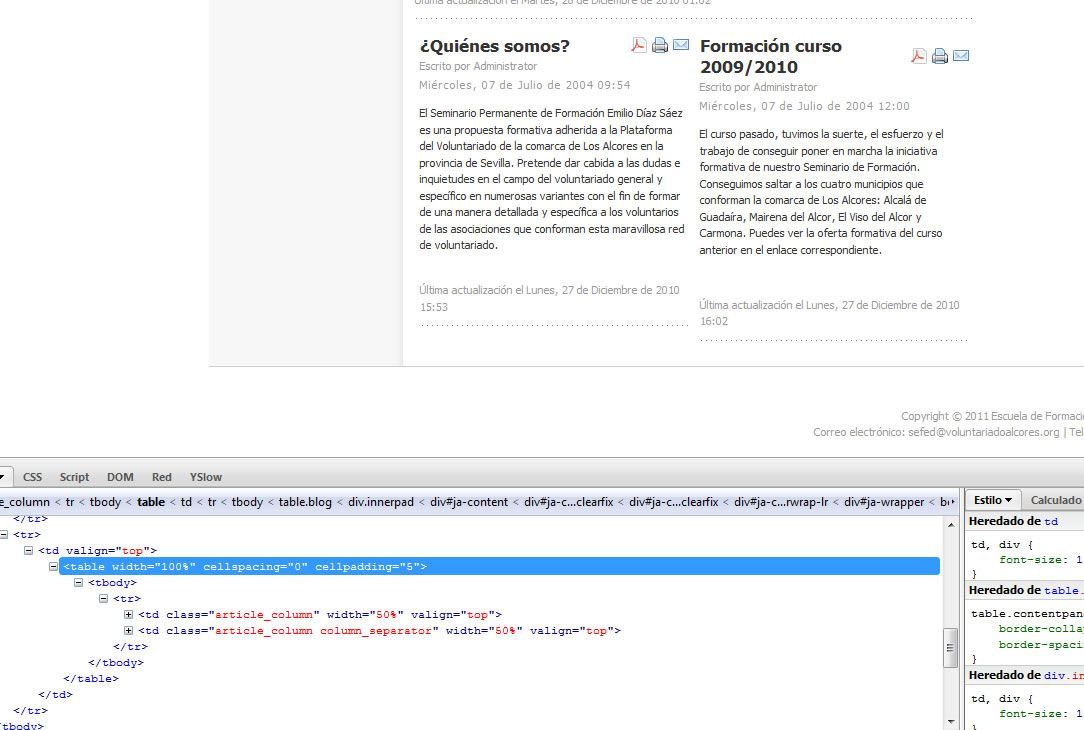Click the HTML panel scroll up arrow
The height and width of the screenshot is (730, 1084).
951,525
